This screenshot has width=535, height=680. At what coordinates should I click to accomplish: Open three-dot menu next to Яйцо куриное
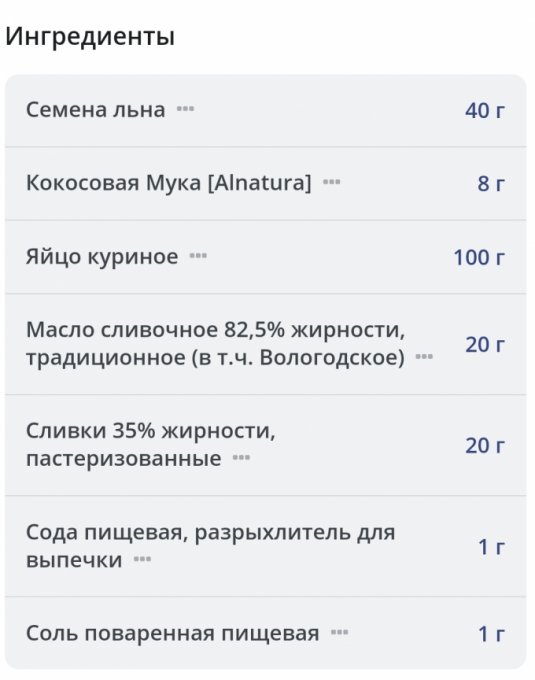click(198, 255)
